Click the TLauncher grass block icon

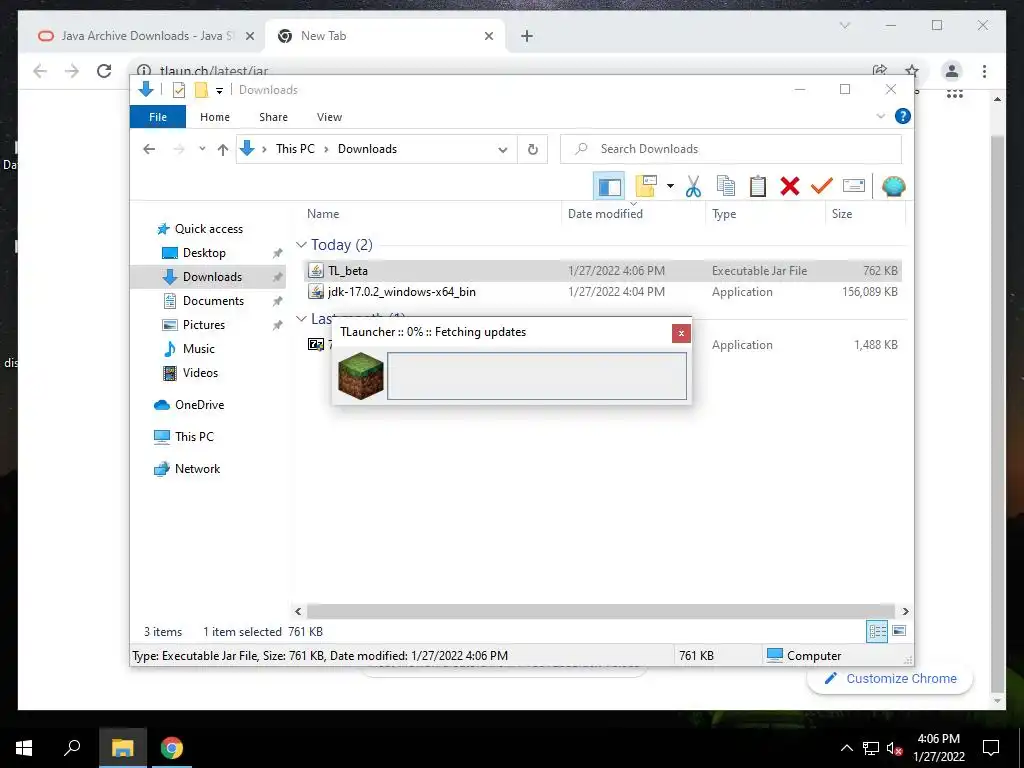click(360, 376)
